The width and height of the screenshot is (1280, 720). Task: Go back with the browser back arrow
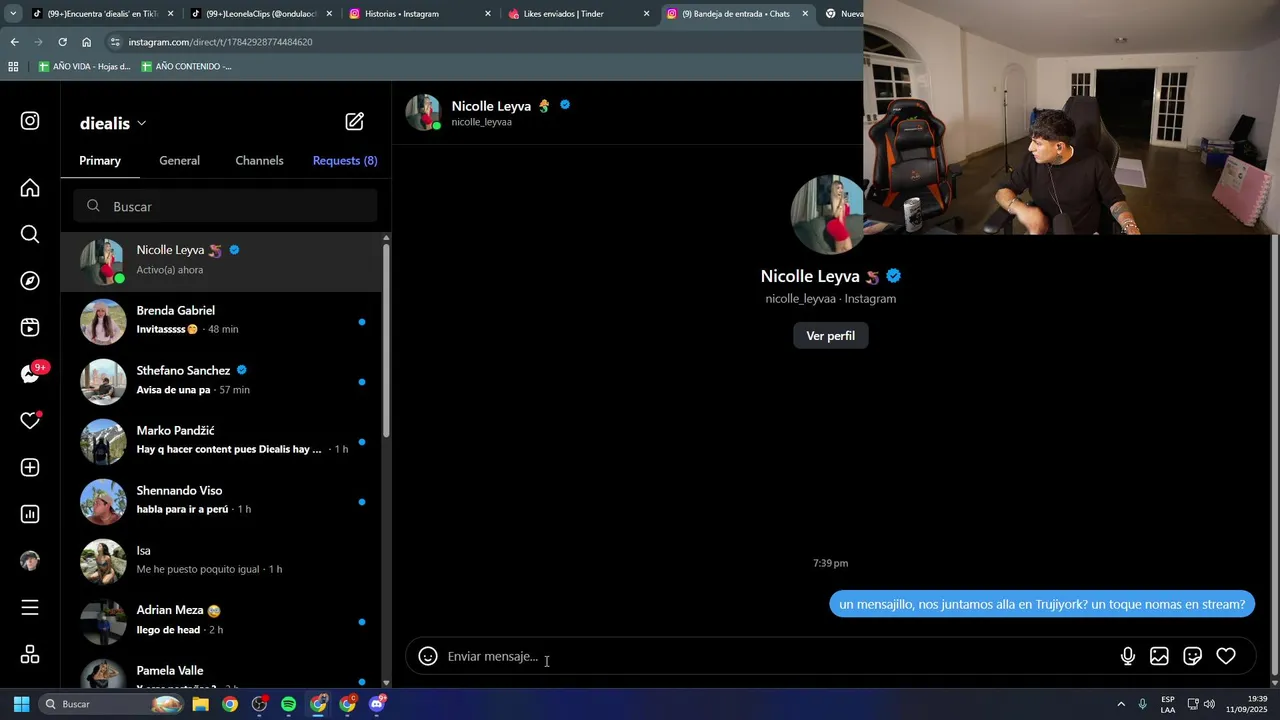coord(14,42)
